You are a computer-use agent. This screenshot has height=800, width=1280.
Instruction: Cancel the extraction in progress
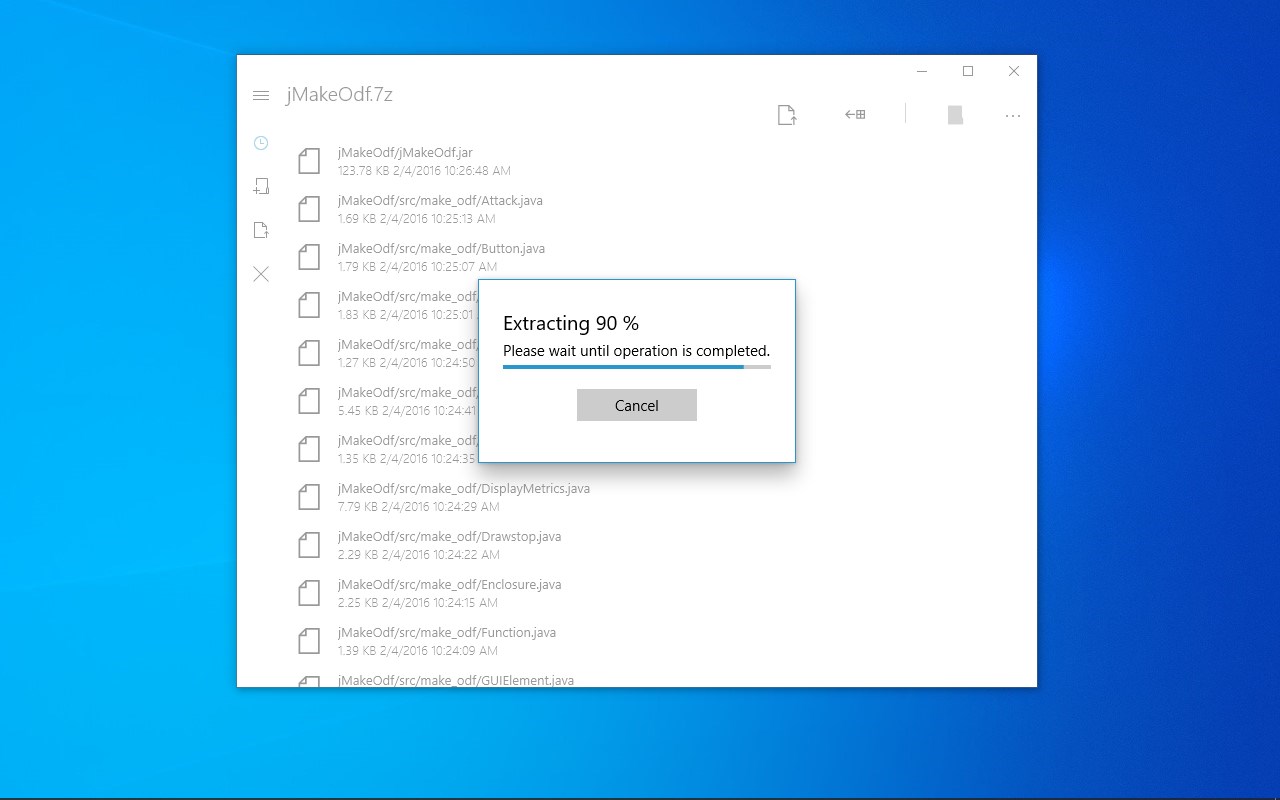tap(636, 405)
